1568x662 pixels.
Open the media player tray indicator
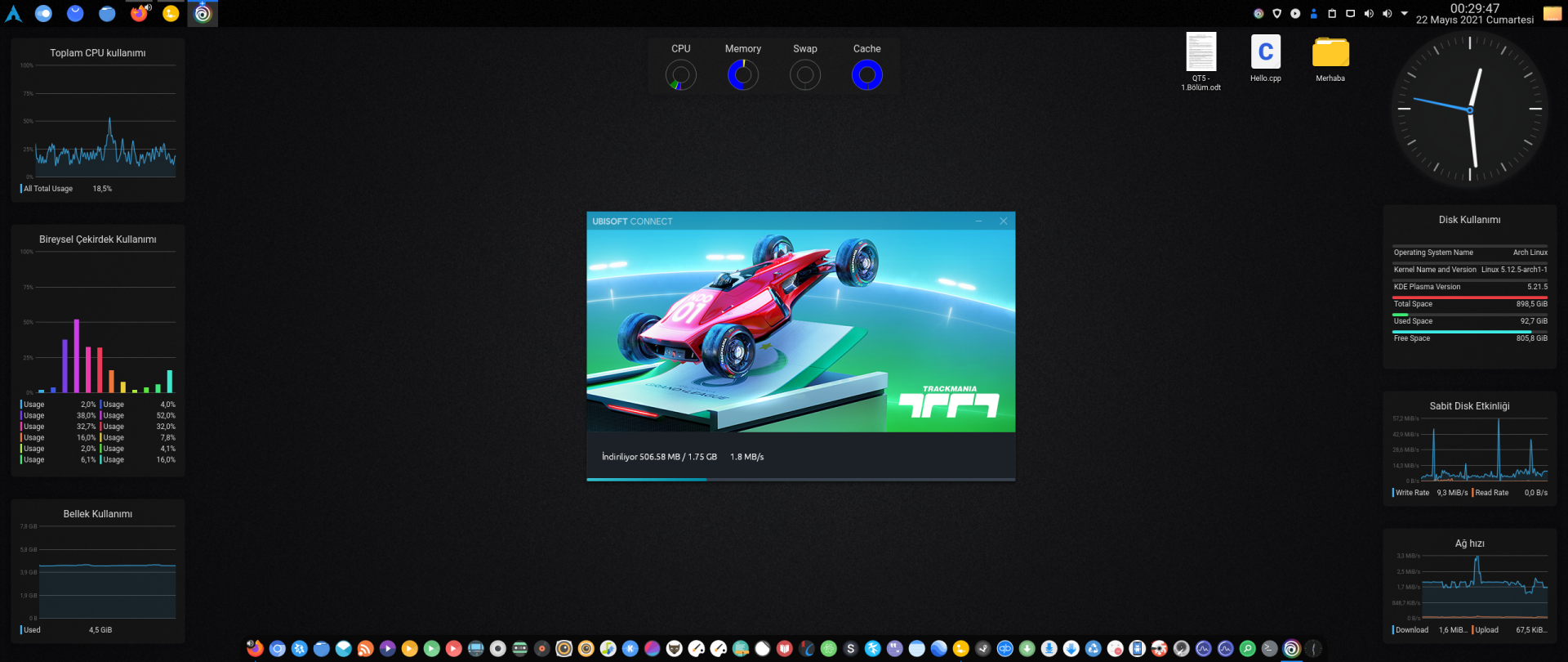pos(1295,13)
